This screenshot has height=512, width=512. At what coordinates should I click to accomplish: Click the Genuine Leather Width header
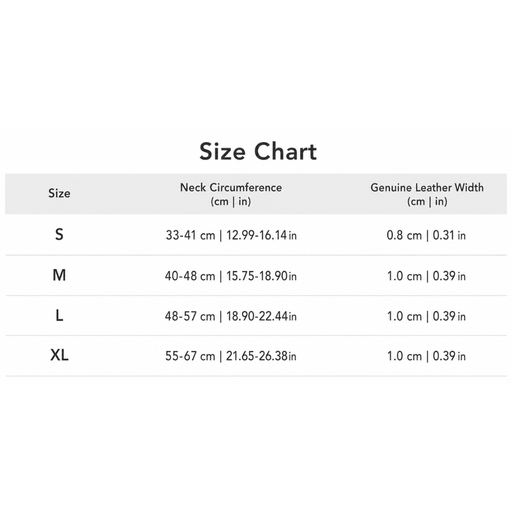click(x=427, y=194)
